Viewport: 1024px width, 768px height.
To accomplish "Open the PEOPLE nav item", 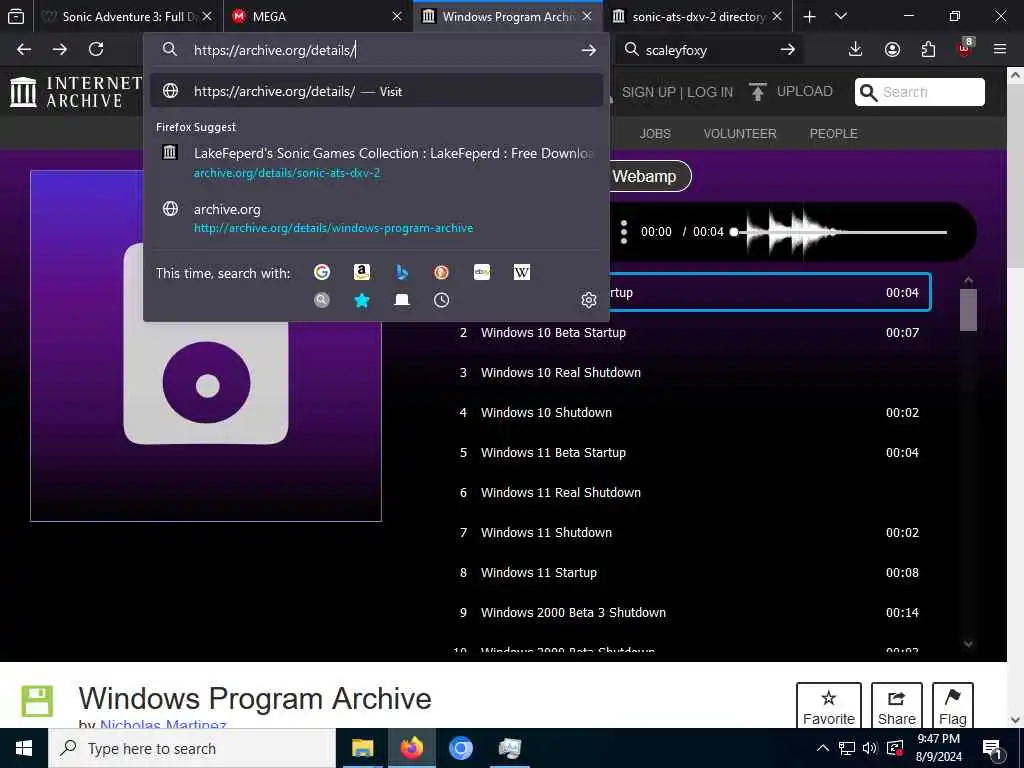I will pos(833,134).
